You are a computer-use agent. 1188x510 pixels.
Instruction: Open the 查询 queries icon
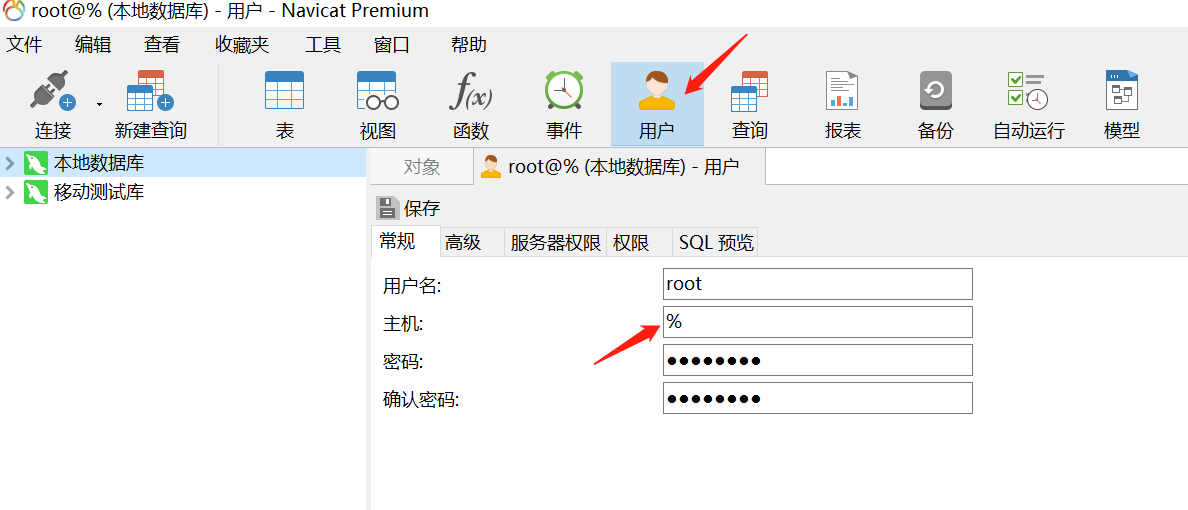pos(749,105)
